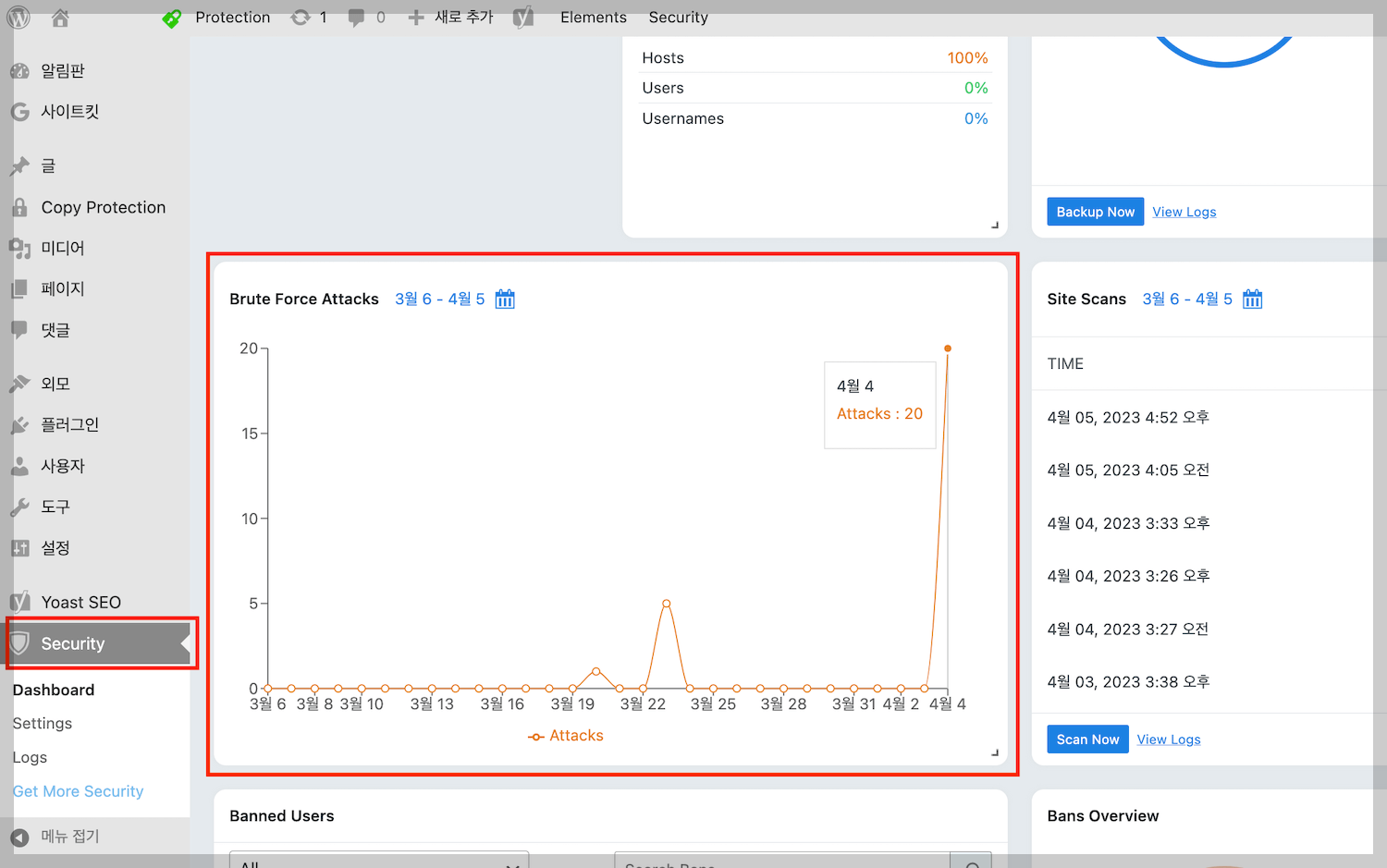Click the Yoast SEO sidebar icon
The image size is (1387, 868).
19,603
